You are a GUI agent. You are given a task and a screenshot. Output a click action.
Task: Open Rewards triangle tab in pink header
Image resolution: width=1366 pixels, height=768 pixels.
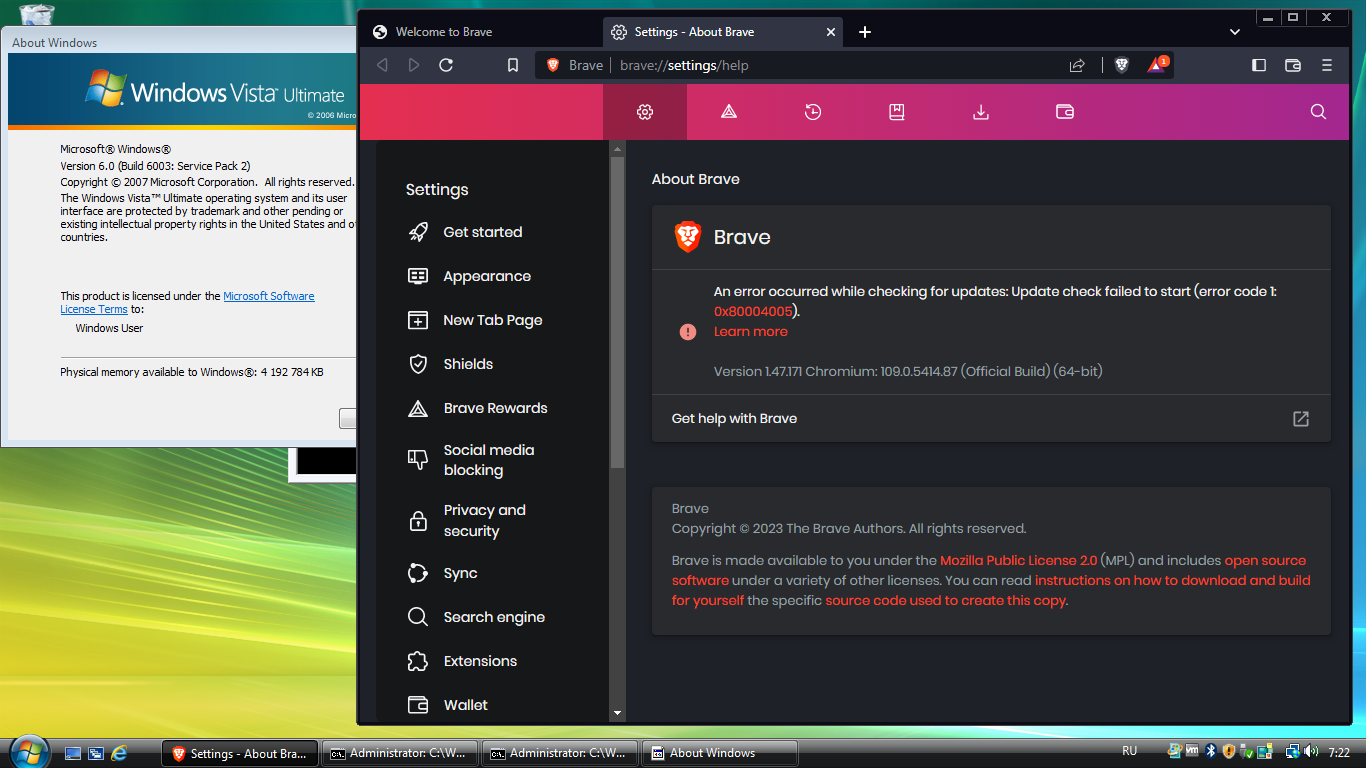tap(729, 112)
